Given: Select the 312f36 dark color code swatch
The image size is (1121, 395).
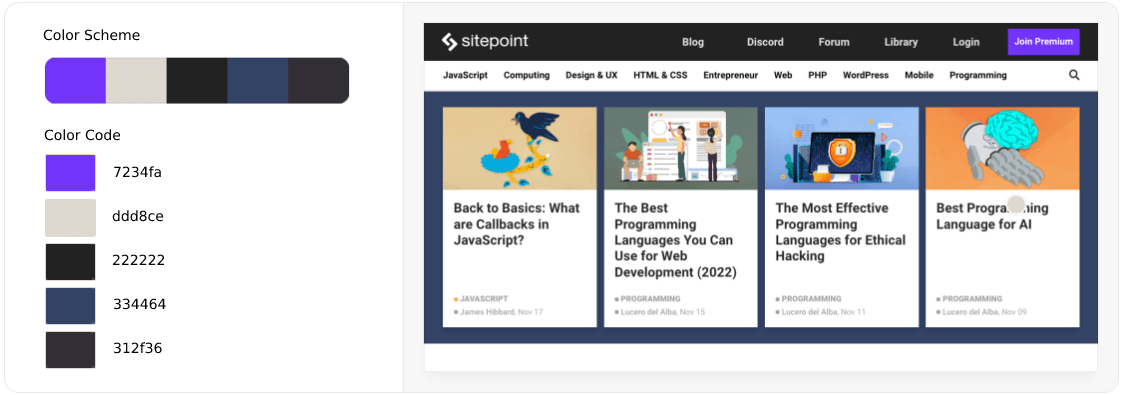Looking at the screenshot, I should point(70,349).
